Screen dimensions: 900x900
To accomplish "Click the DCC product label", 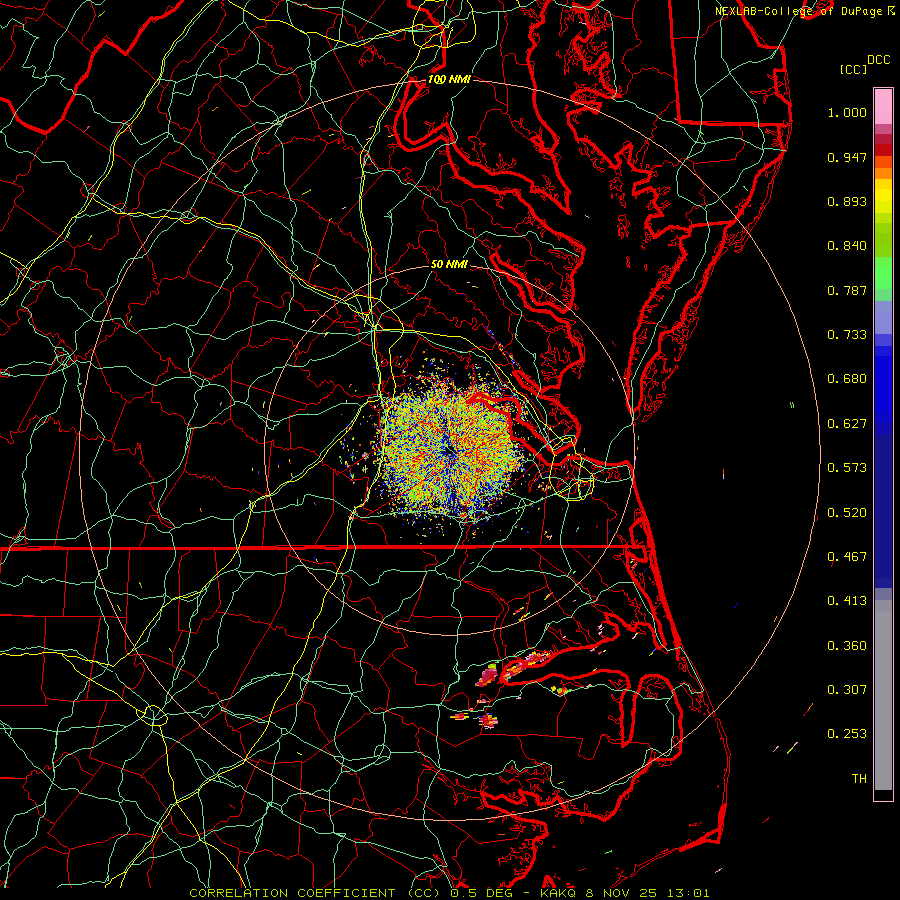I will click(x=878, y=59).
